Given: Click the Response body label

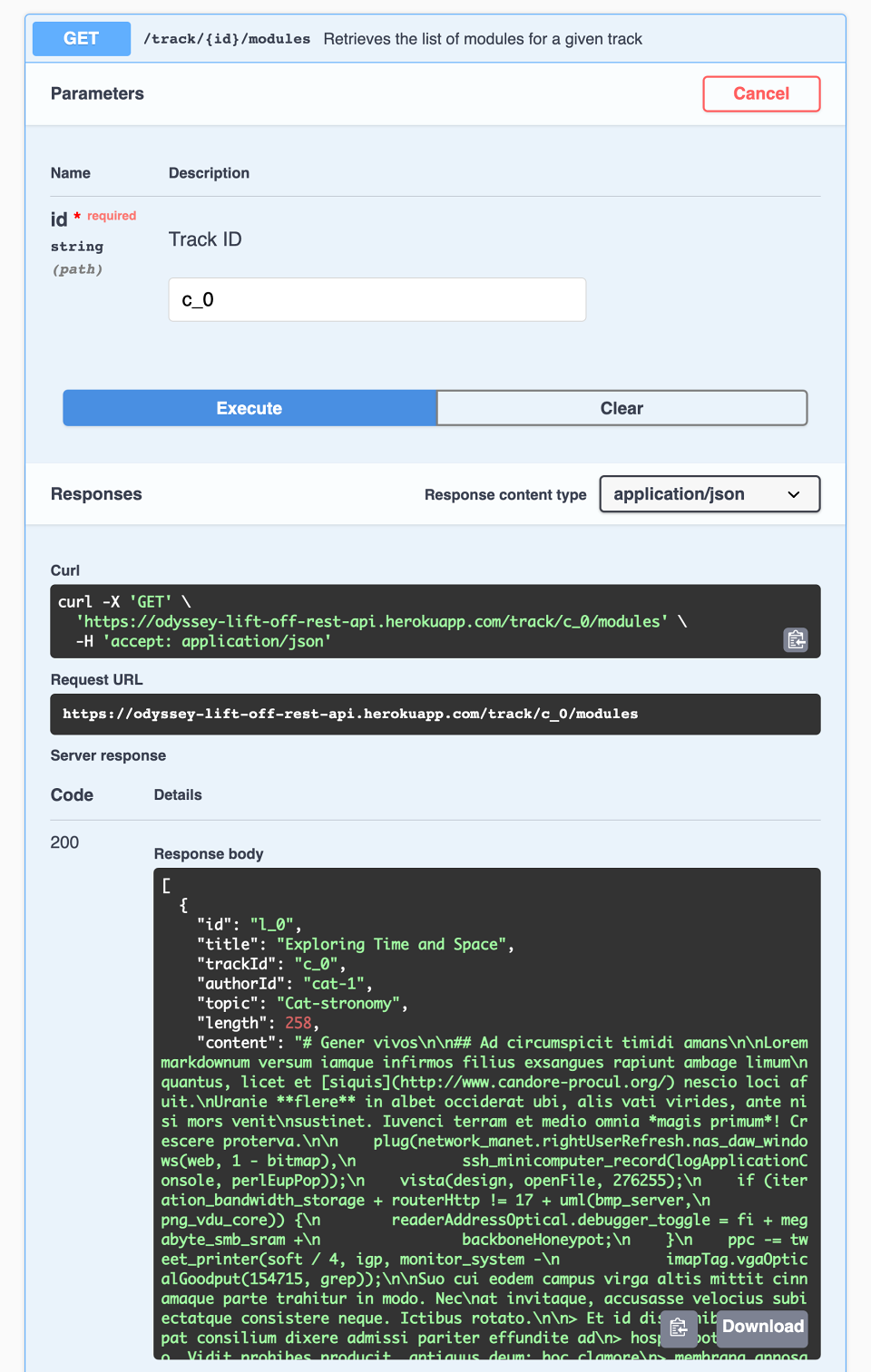Looking at the screenshot, I should click(x=209, y=853).
